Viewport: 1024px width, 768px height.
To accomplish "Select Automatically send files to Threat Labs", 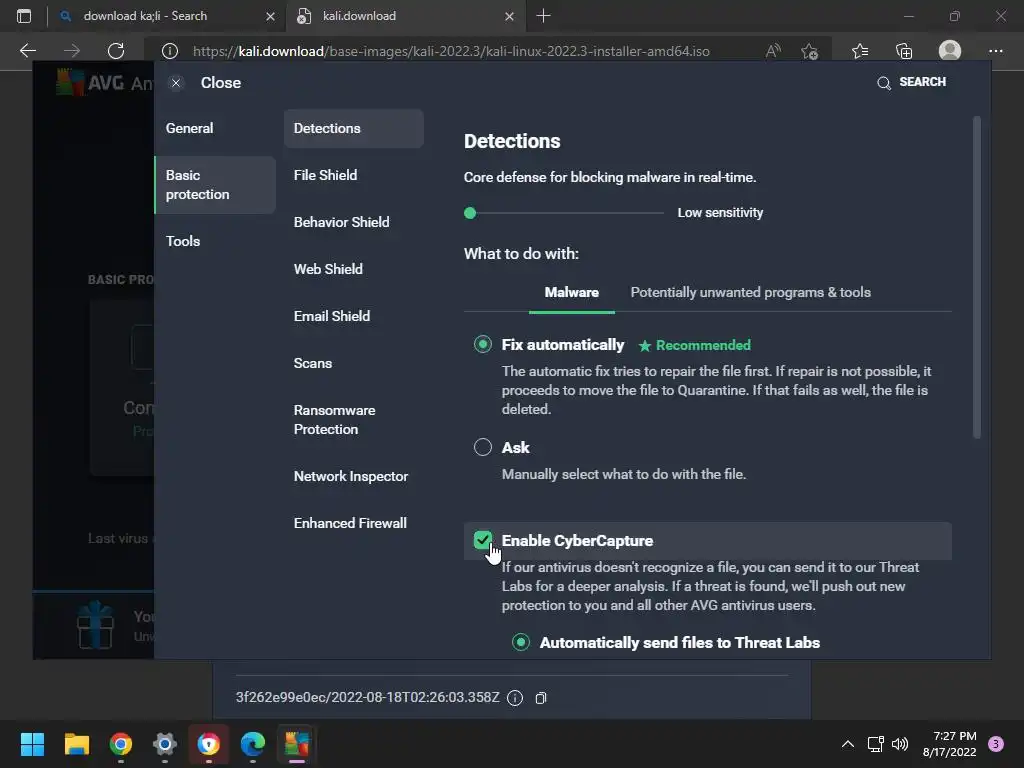I will [x=520, y=643].
